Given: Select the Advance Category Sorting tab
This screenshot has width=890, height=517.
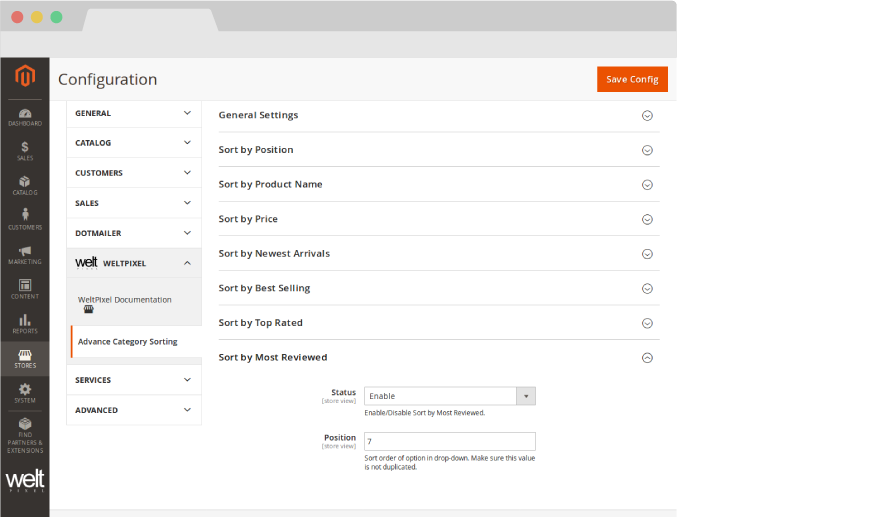Looking at the screenshot, I should pos(128,342).
